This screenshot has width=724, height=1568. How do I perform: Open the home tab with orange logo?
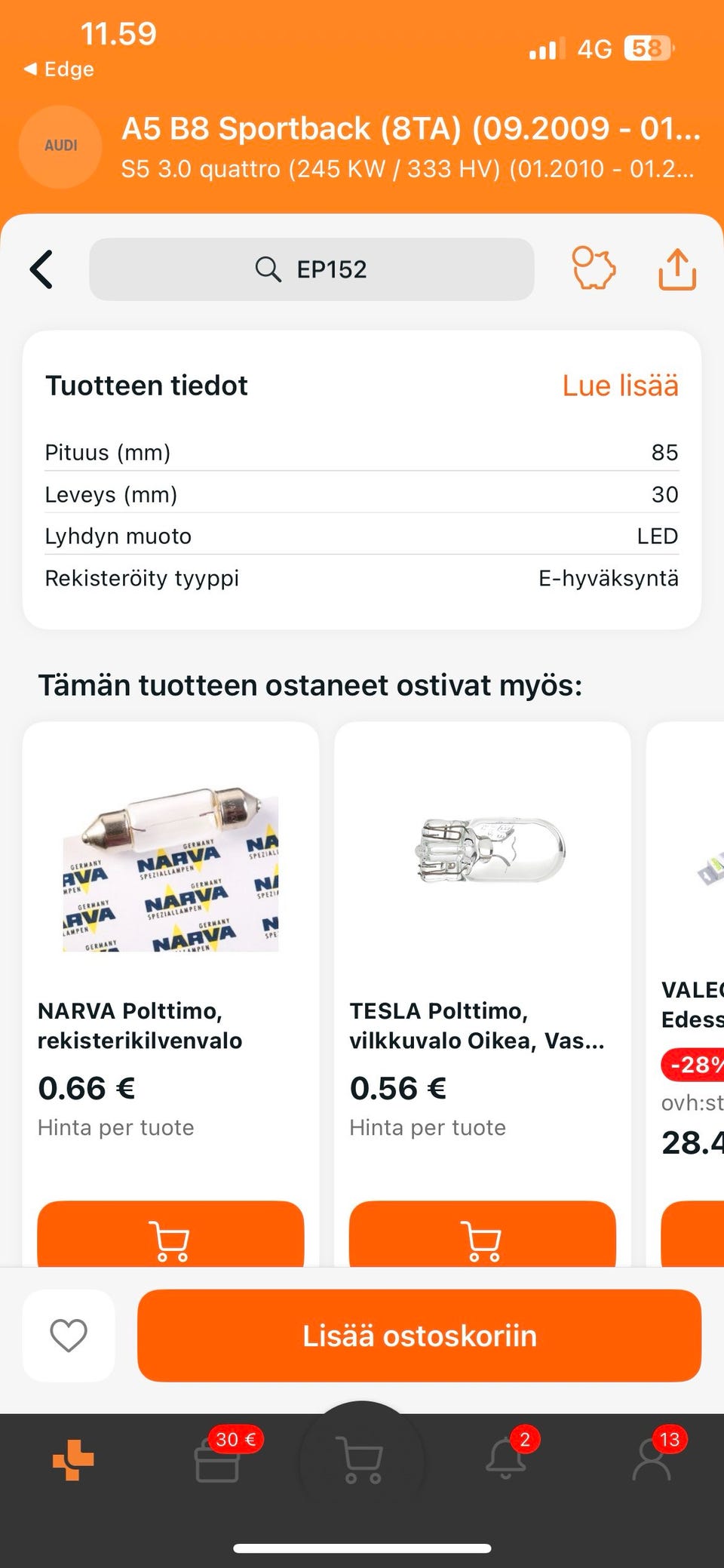click(x=73, y=1459)
